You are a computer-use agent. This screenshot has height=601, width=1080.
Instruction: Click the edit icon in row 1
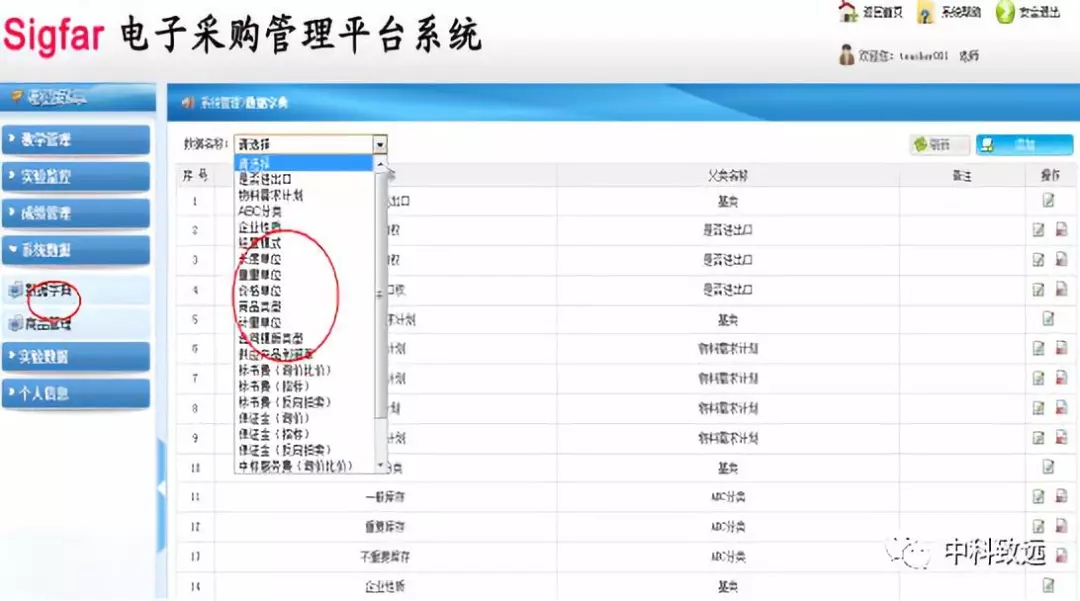point(1048,200)
